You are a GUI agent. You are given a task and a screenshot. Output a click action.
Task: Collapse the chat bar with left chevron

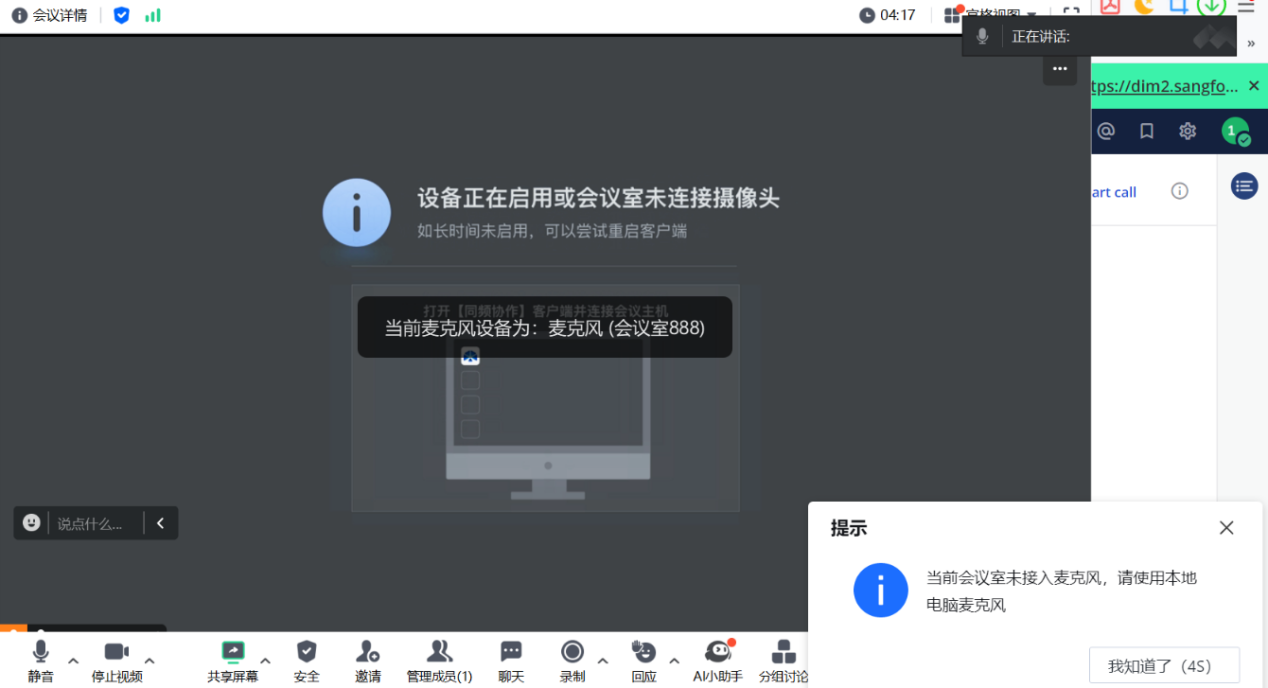coord(160,523)
